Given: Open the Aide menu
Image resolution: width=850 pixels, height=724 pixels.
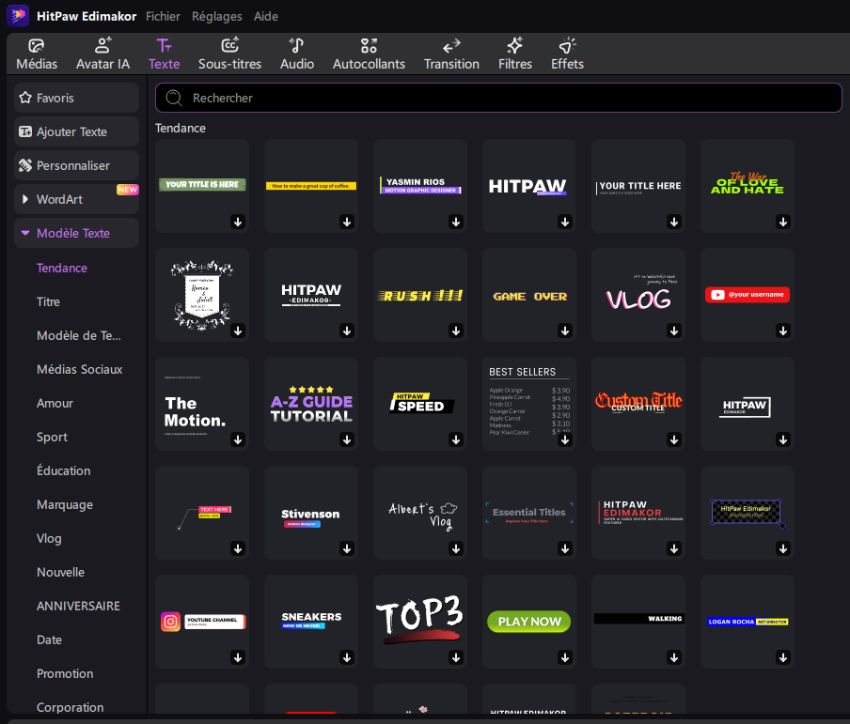Looking at the screenshot, I should tap(266, 16).
